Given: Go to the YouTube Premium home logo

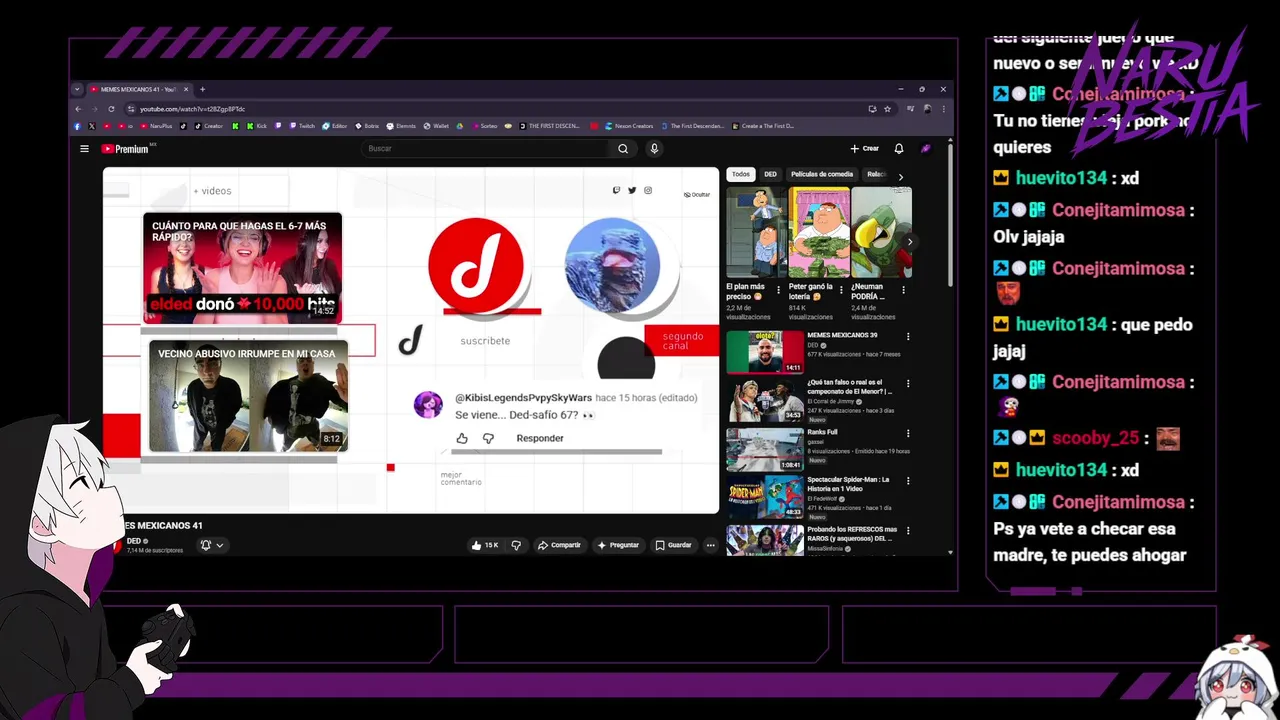Looking at the screenshot, I should click(126, 149).
